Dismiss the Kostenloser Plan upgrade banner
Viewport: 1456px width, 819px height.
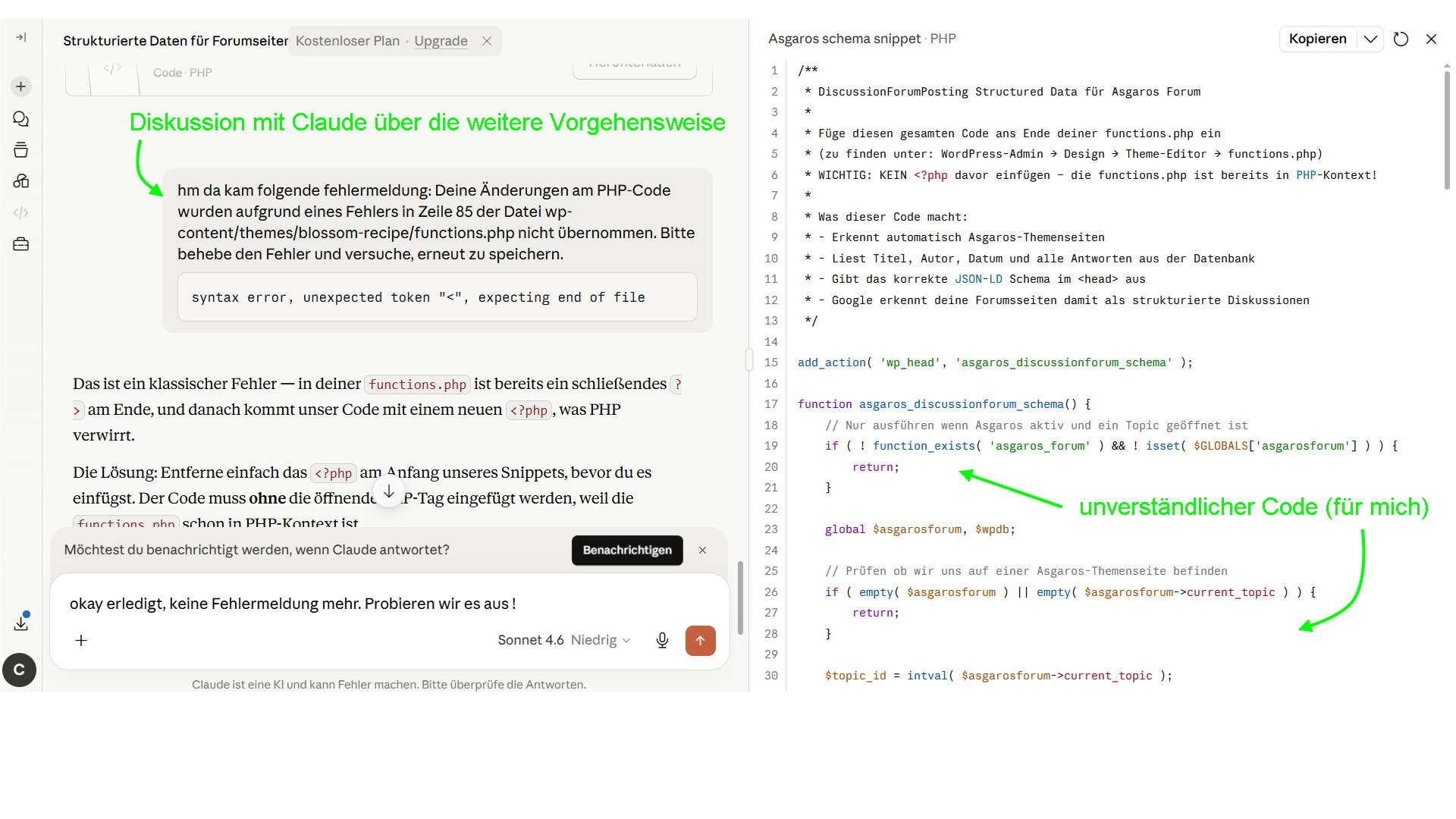coord(487,41)
